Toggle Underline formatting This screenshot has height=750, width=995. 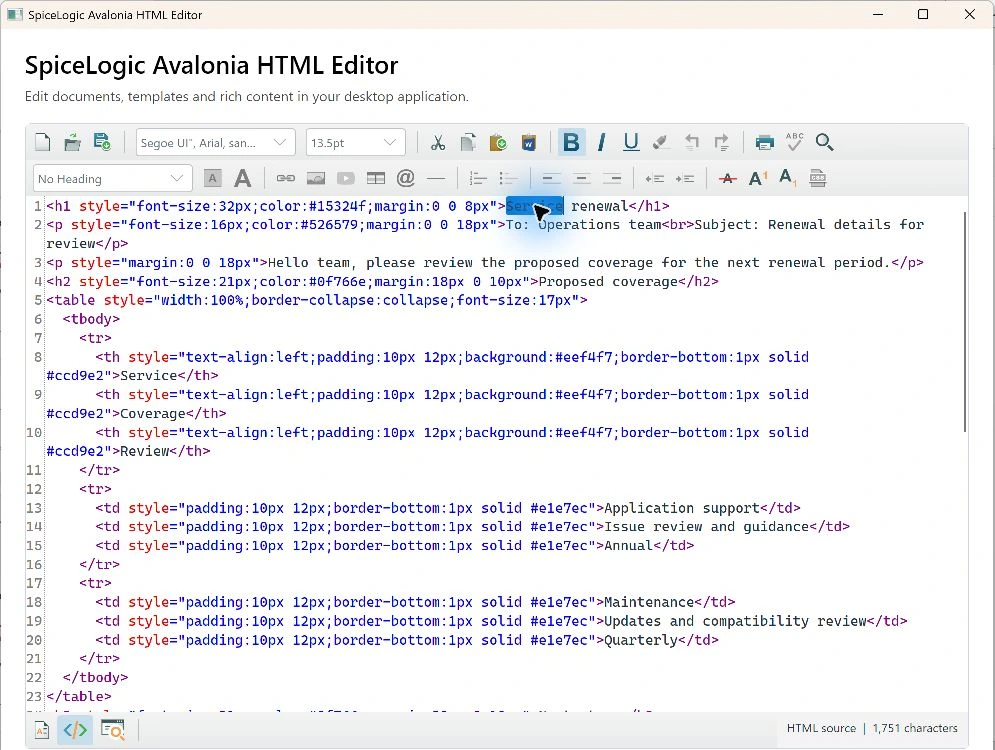(x=631, y=142)
